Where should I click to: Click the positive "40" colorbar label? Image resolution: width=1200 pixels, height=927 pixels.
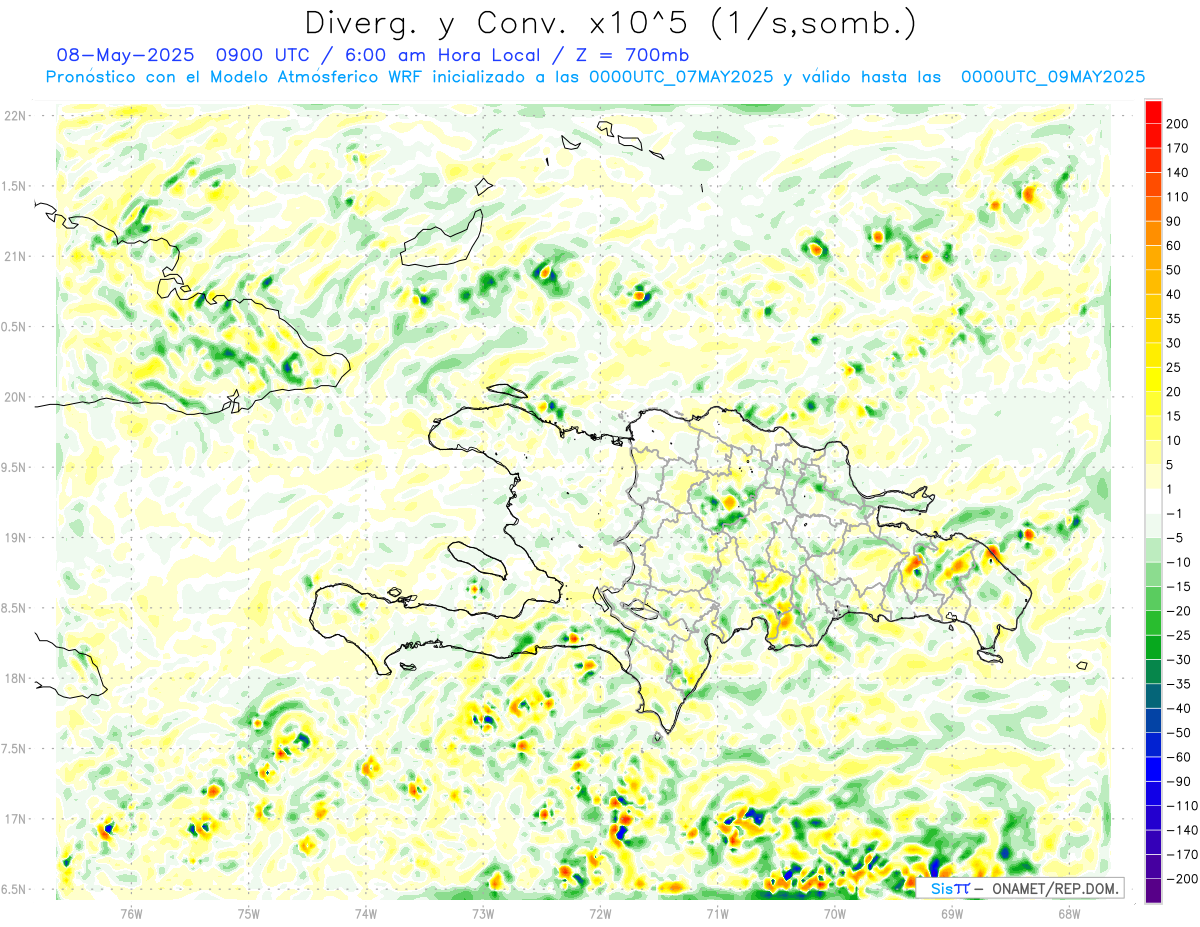pyautogui.click(x=1175, y=294)
